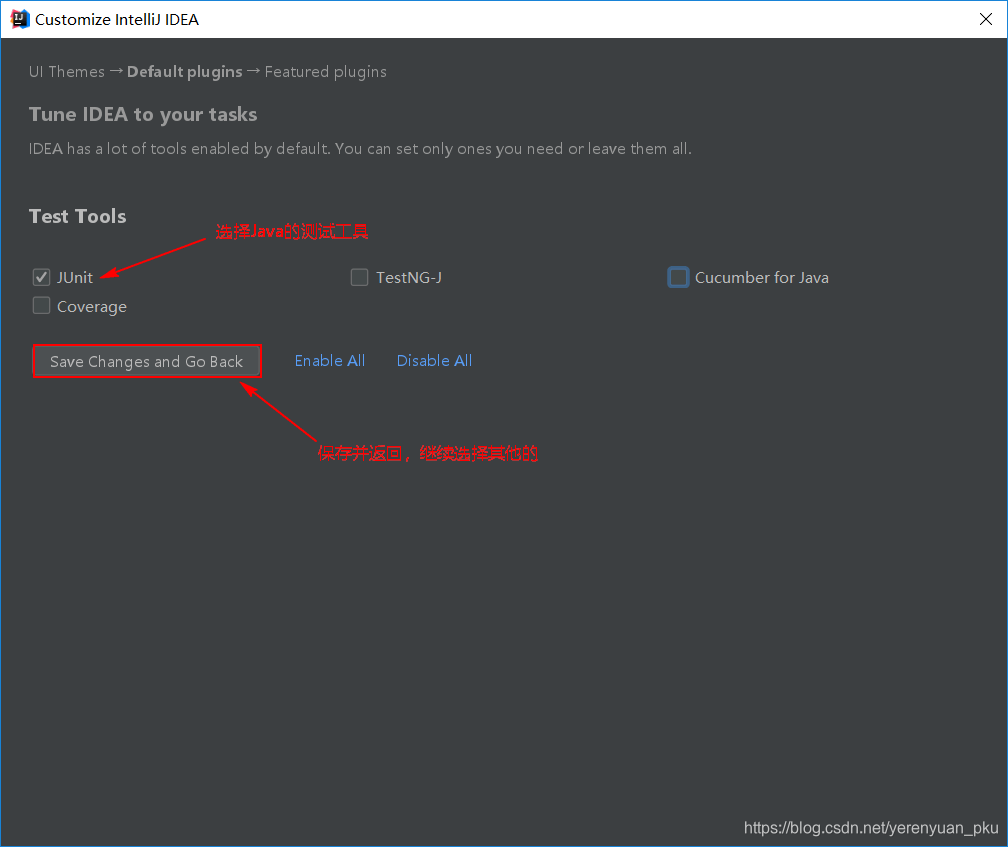Viewport: 1008px width, 847px height.
Task: Click the Tune IDEA to your tasks heading
Action: coord(143,114)
